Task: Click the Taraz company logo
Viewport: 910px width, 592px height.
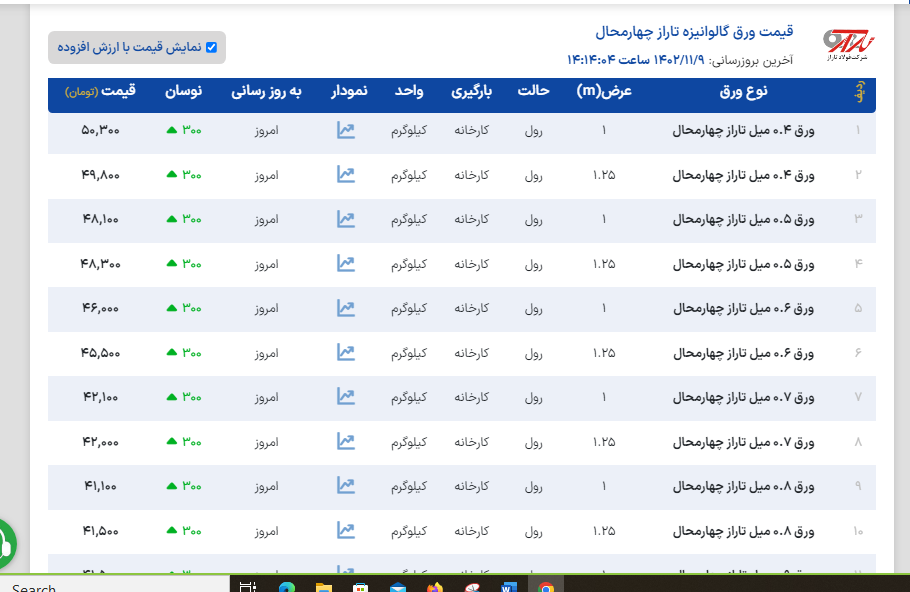Action: (848, 42)
